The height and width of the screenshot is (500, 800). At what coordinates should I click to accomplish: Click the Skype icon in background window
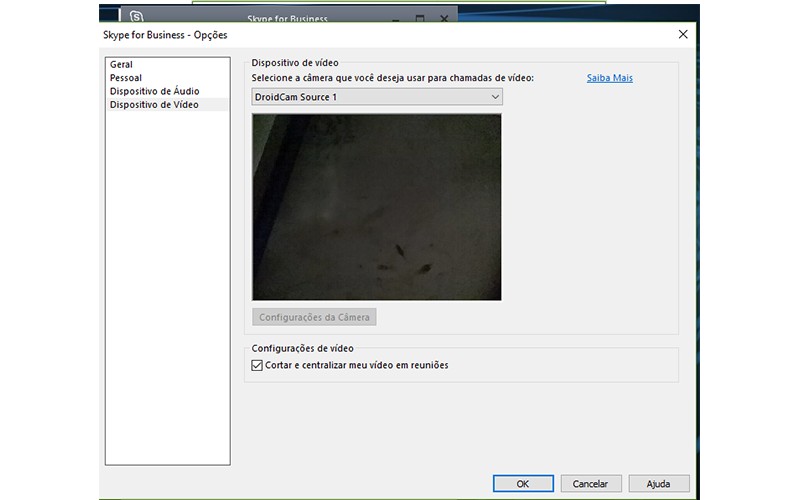coord(136,16)
